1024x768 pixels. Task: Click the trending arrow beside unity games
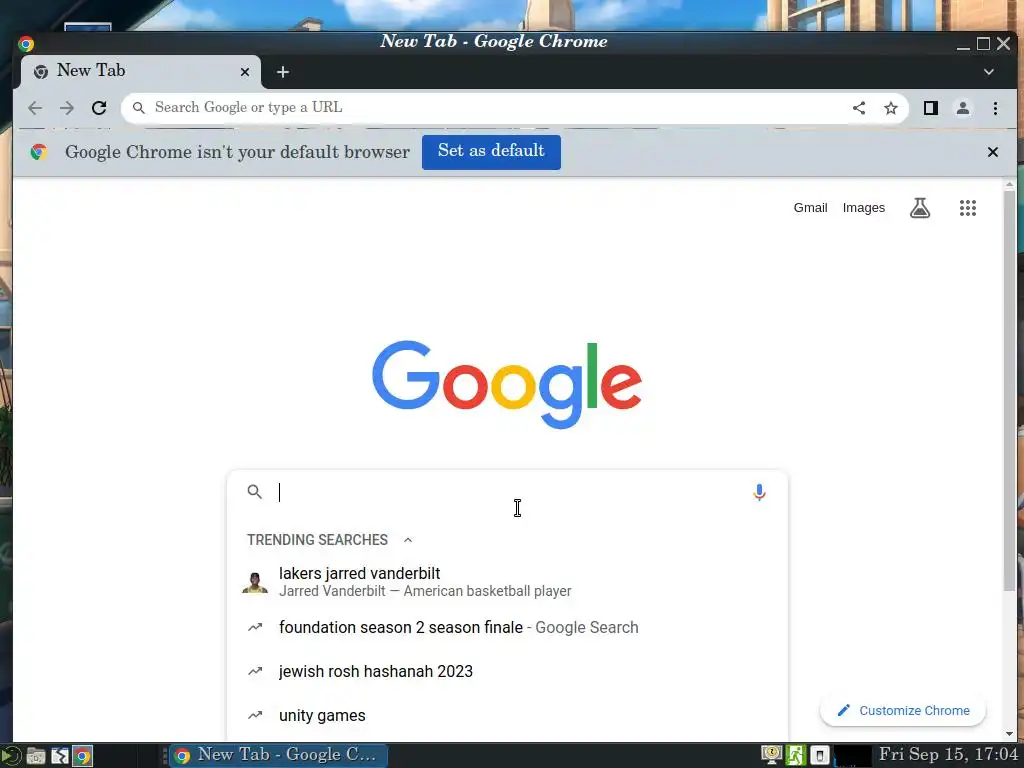coord(255,716)
